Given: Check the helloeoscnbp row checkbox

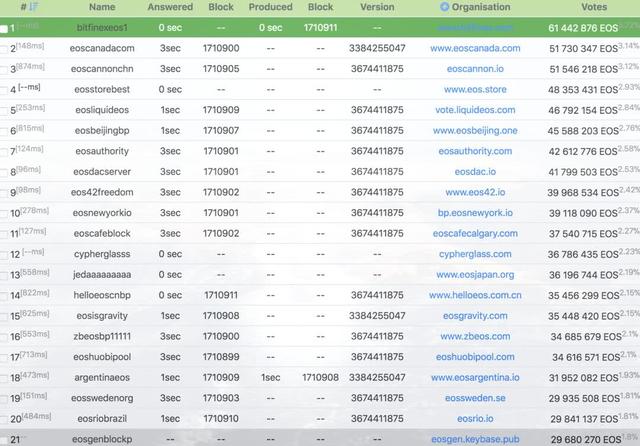Looking at the screenshot, I should [4, 296].
